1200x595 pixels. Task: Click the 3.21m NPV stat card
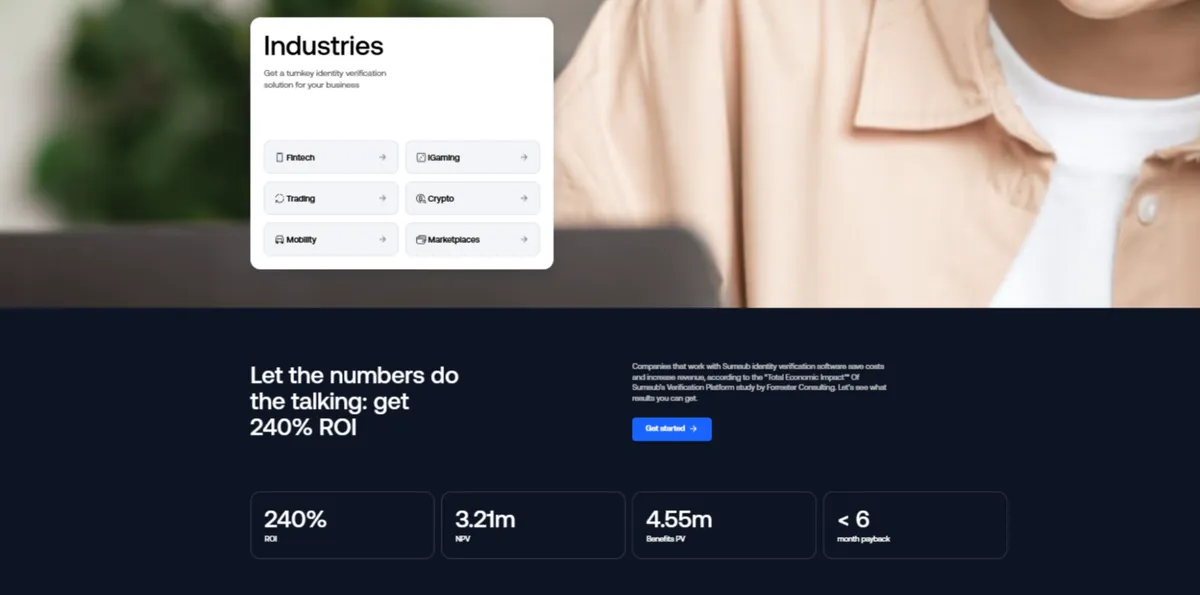pyautogui.click(x=533, y=524)
